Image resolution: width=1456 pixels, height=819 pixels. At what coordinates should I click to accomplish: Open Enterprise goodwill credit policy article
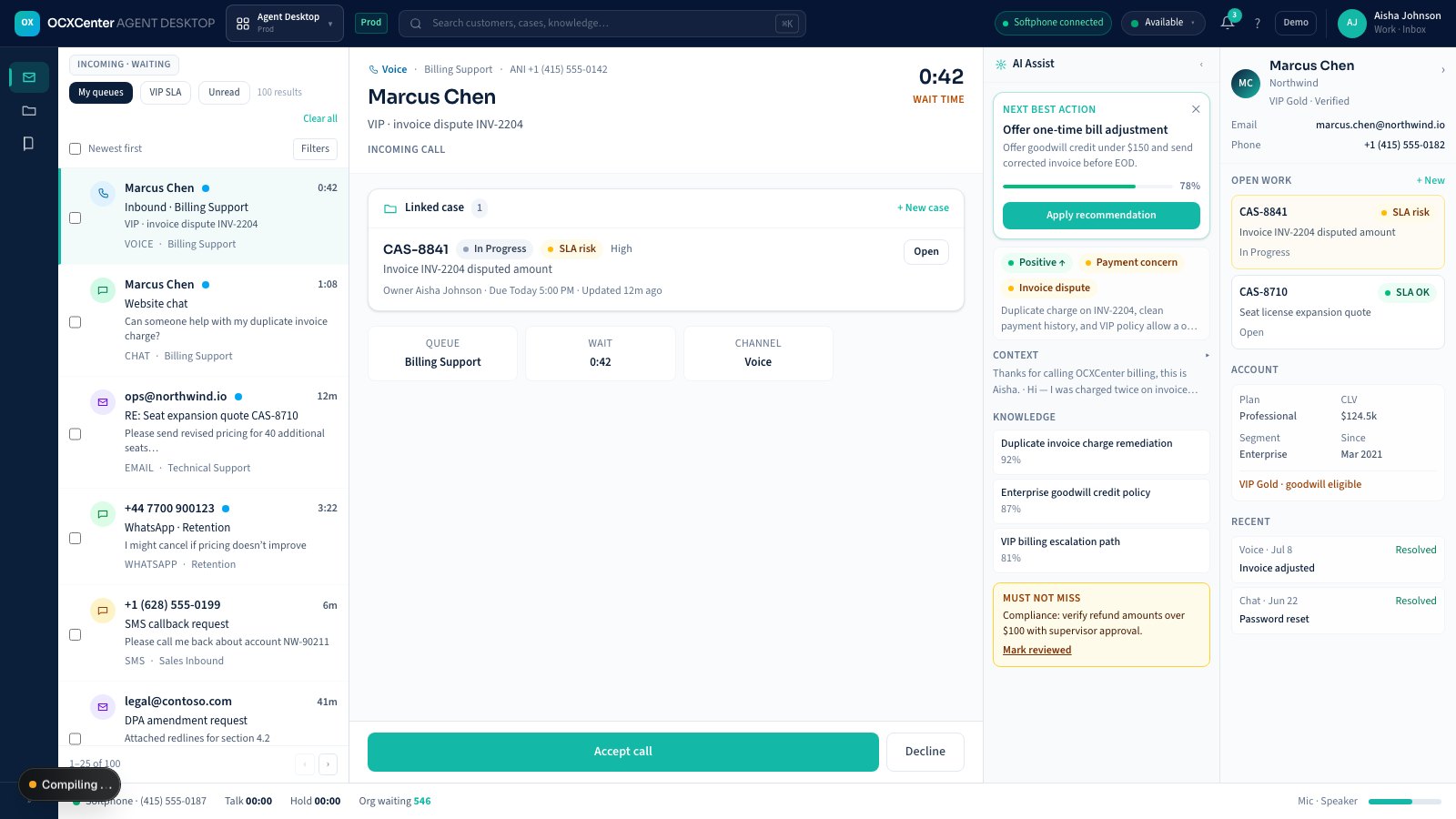[1101, 501]
